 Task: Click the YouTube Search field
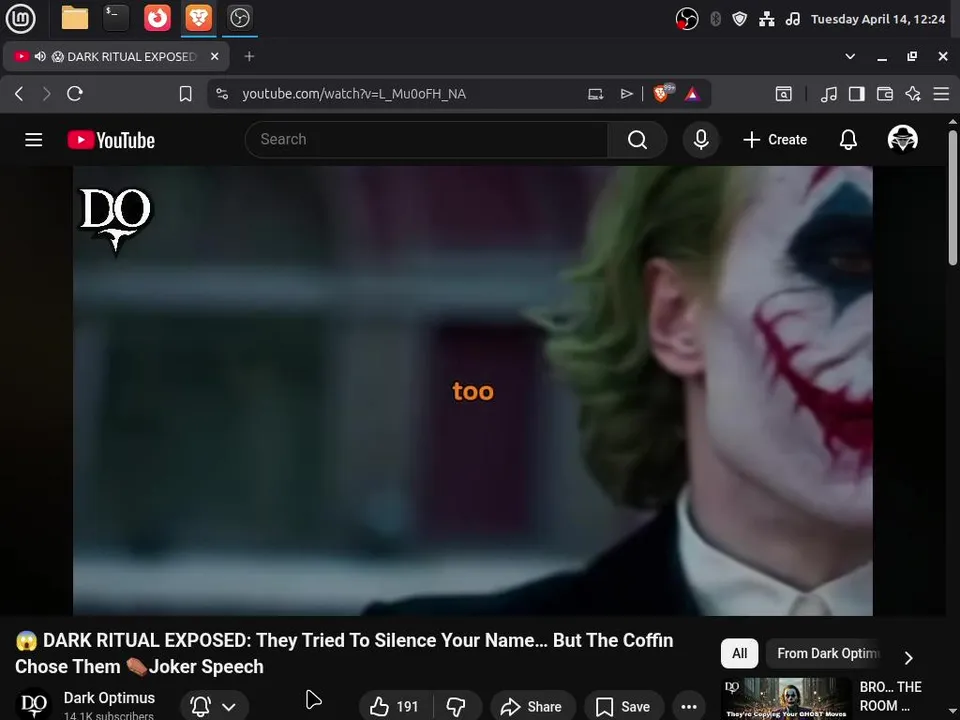click(426, 140)
